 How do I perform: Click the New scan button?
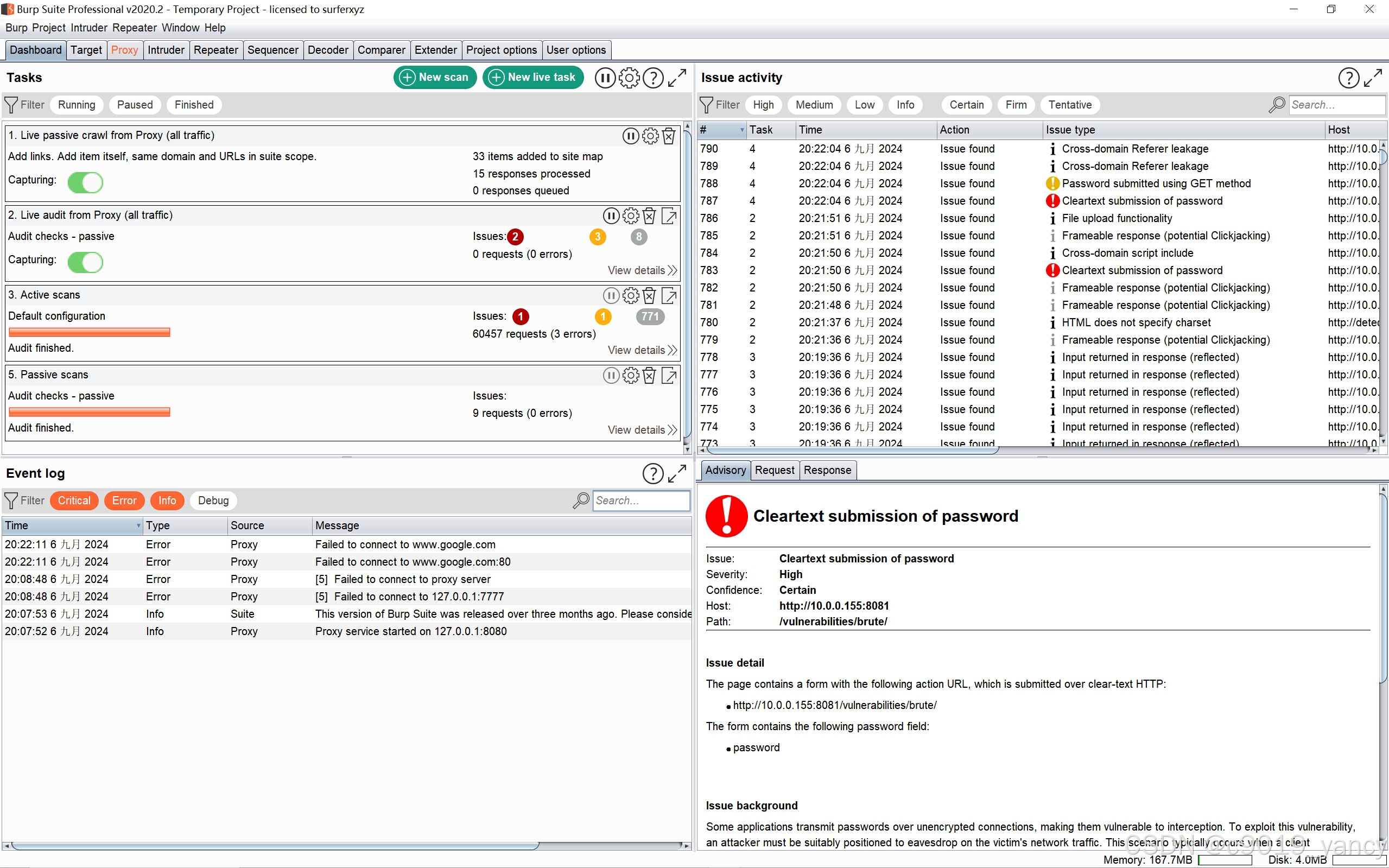pyautogui.click(x=434, y=78)
